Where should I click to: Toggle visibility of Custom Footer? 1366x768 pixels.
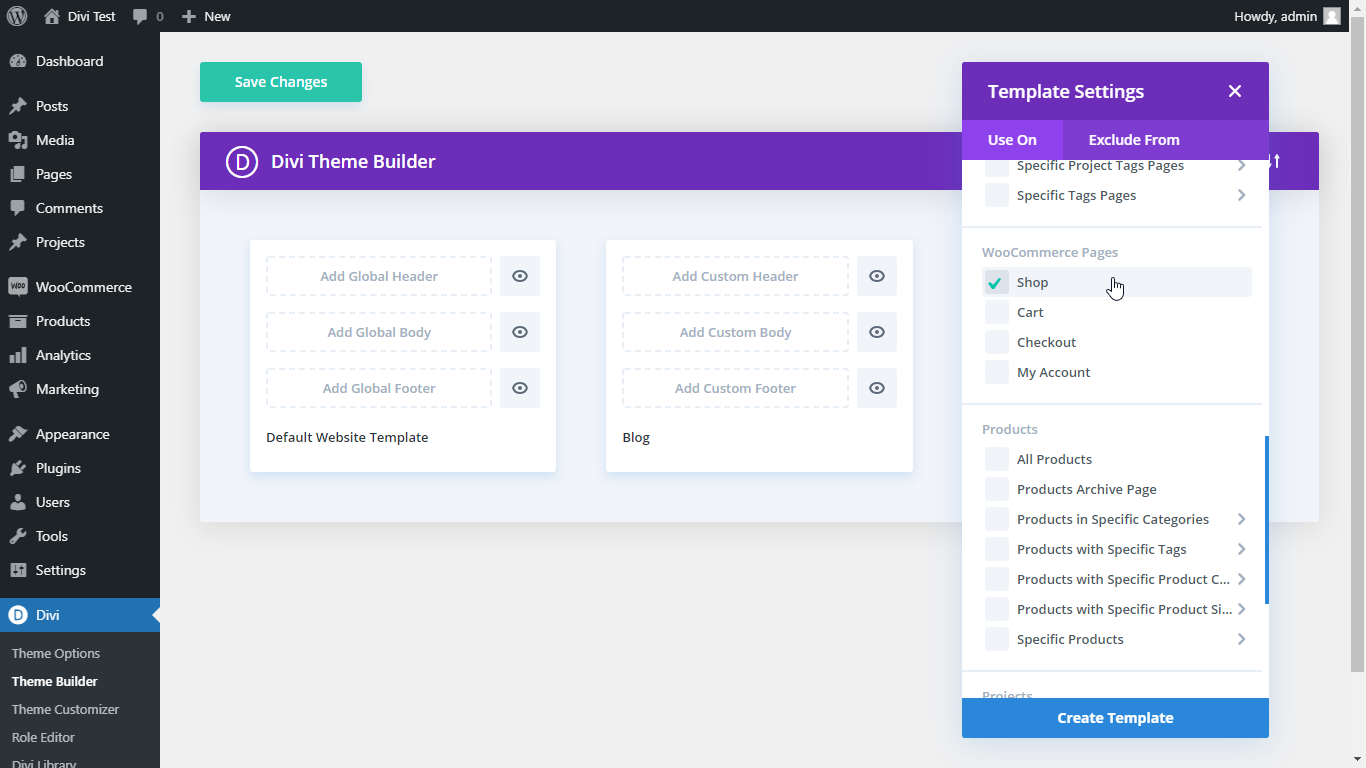877,388
